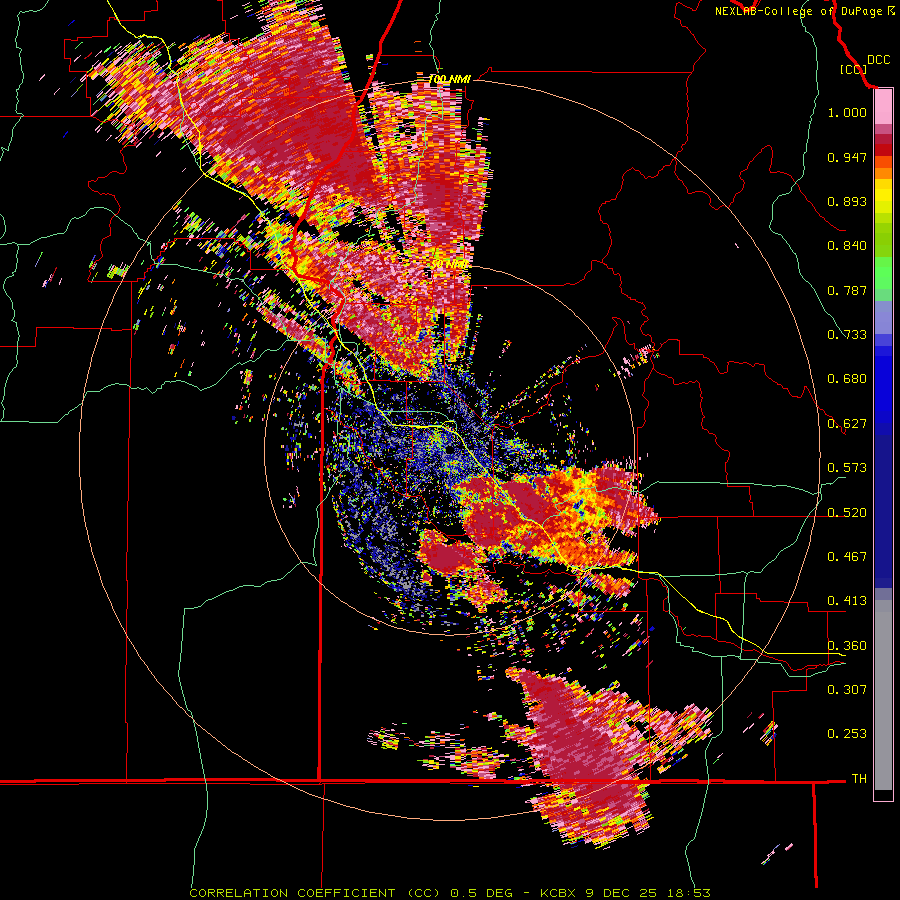The image size is (900, 900).
Task: Click the 50 NMI range ring label
Action: pos(449,264)
